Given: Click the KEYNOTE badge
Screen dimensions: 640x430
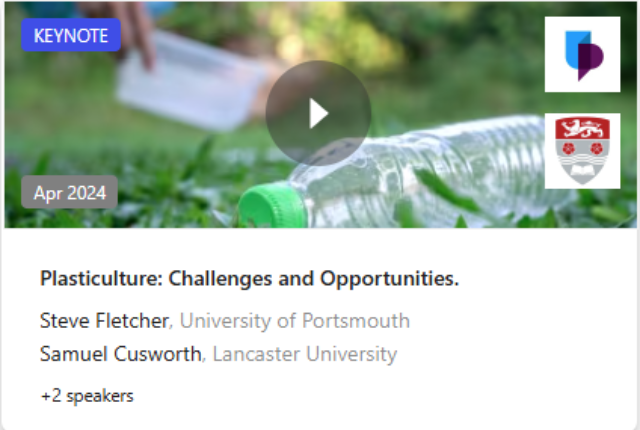Looking at the screenshot, I should tap(70, 35).
